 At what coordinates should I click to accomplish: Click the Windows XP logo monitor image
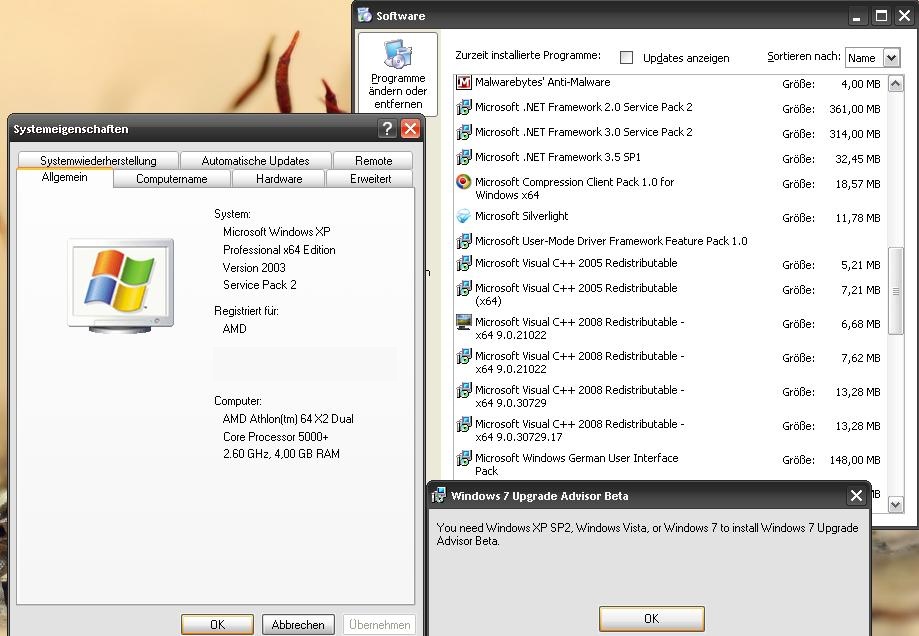pyautogui.click(x=121, y=285)
